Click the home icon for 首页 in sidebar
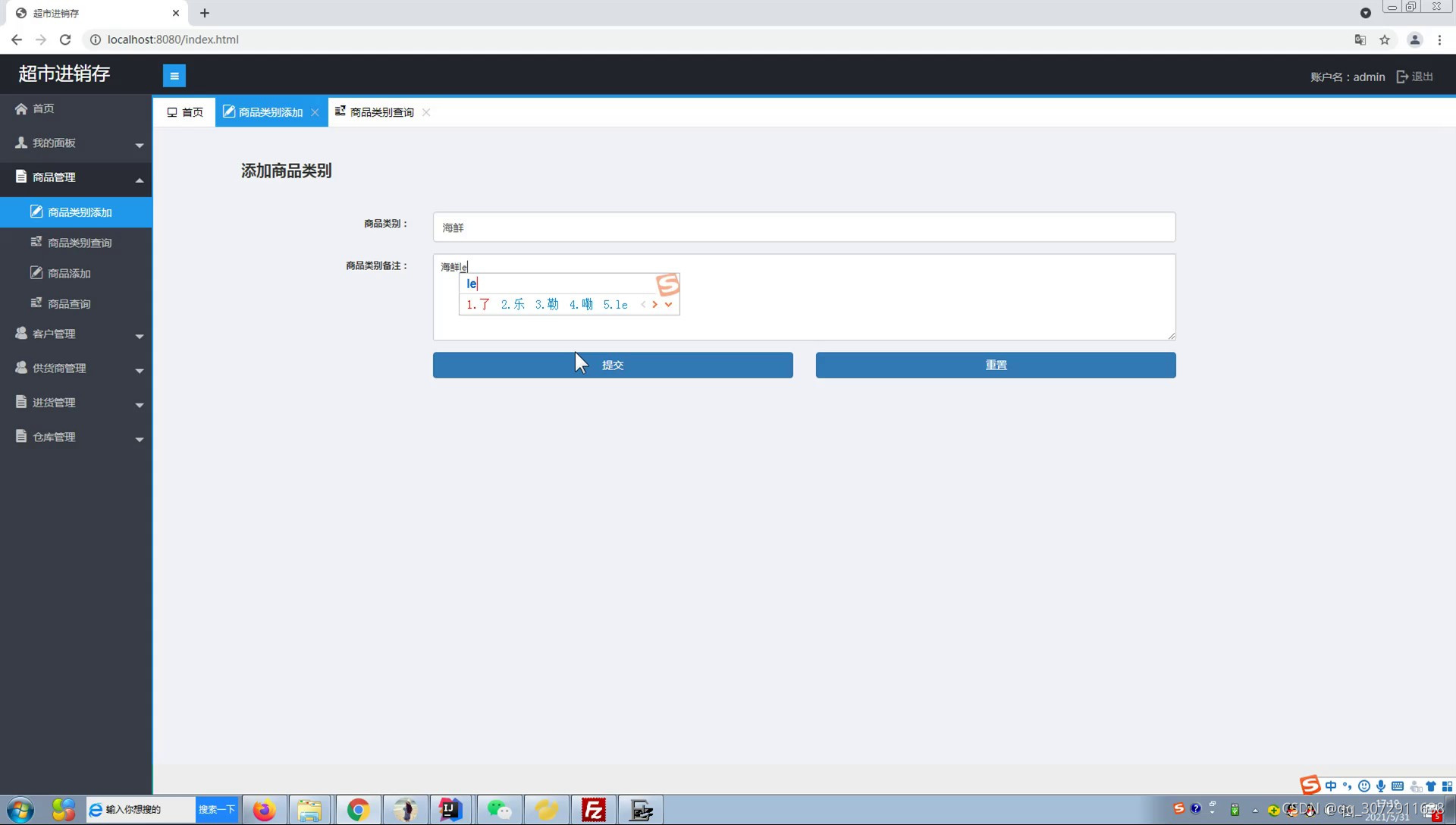Image resolution: width=1456 pixels, height=825 pixels. pyautogui.click(x=21, y=108)
